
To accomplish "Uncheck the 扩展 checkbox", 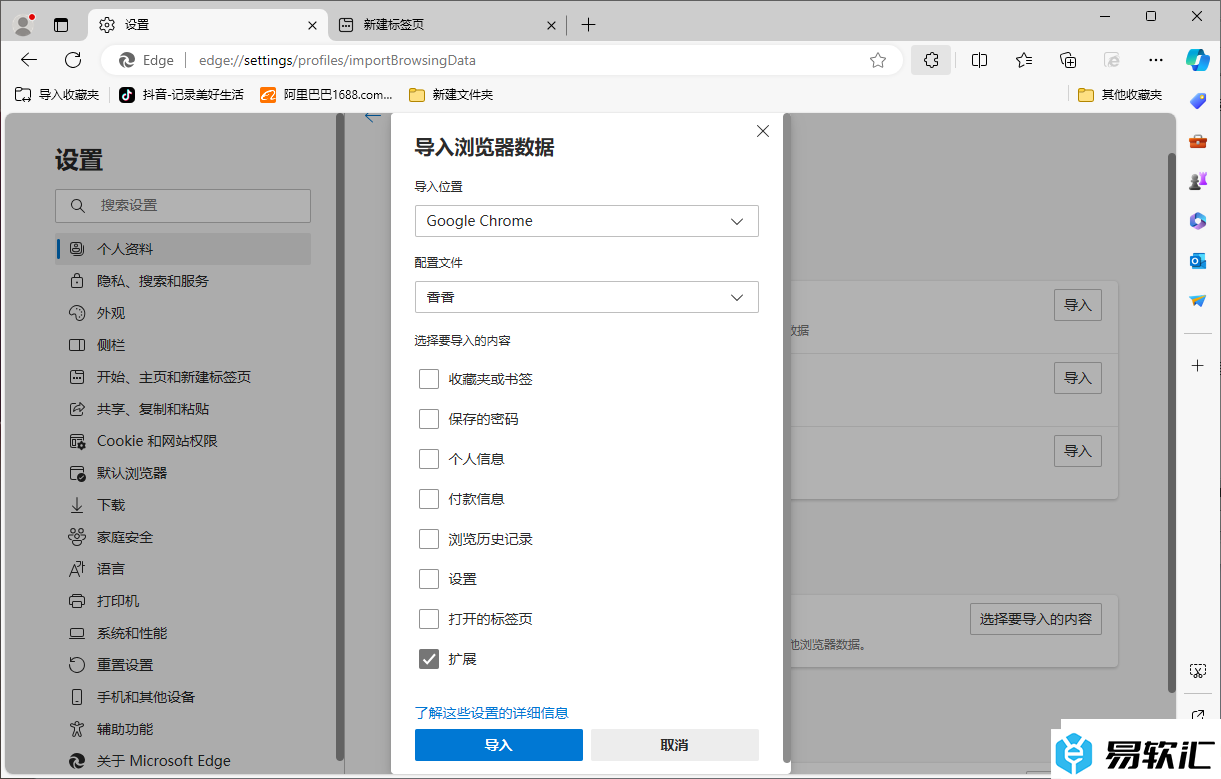I will 429,659.
